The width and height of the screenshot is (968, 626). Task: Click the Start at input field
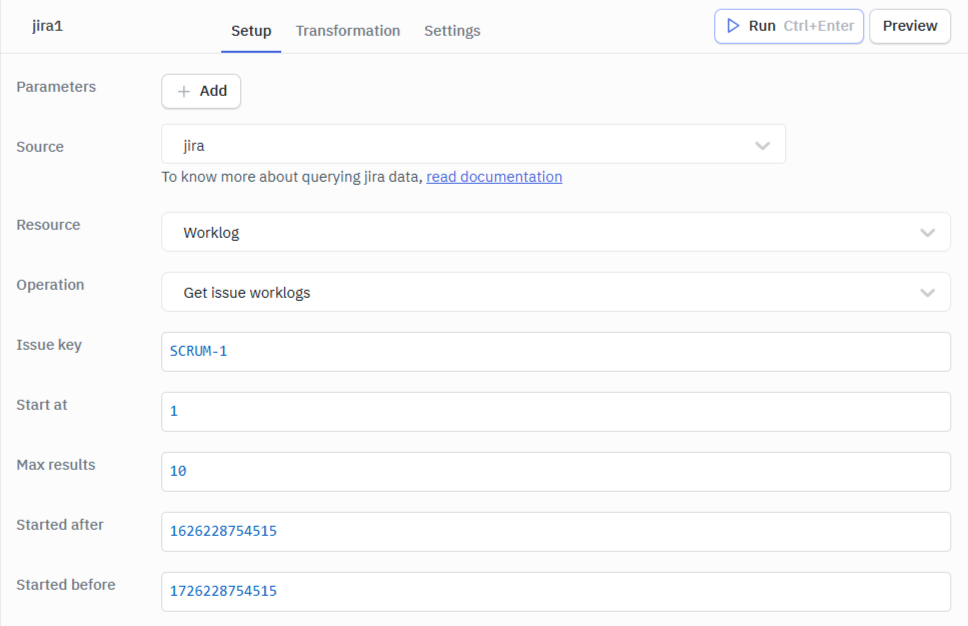pos(556,412)
